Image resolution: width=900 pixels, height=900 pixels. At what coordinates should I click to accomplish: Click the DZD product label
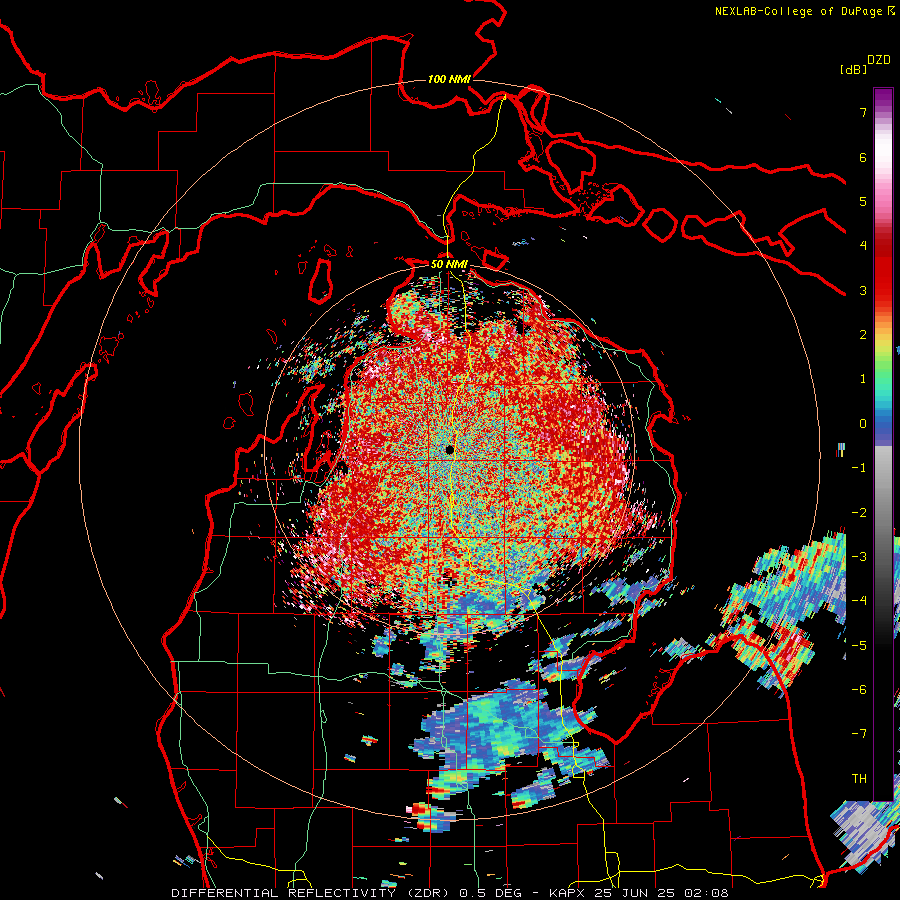879,60
